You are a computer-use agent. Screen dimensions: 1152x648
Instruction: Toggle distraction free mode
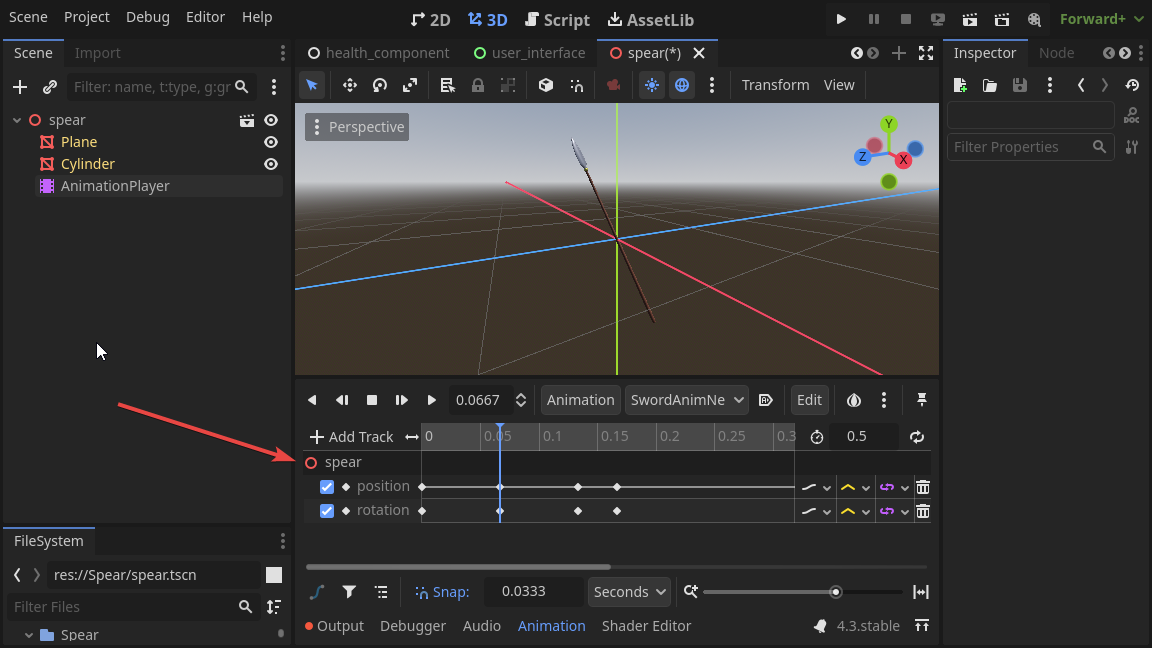(926, 53)
